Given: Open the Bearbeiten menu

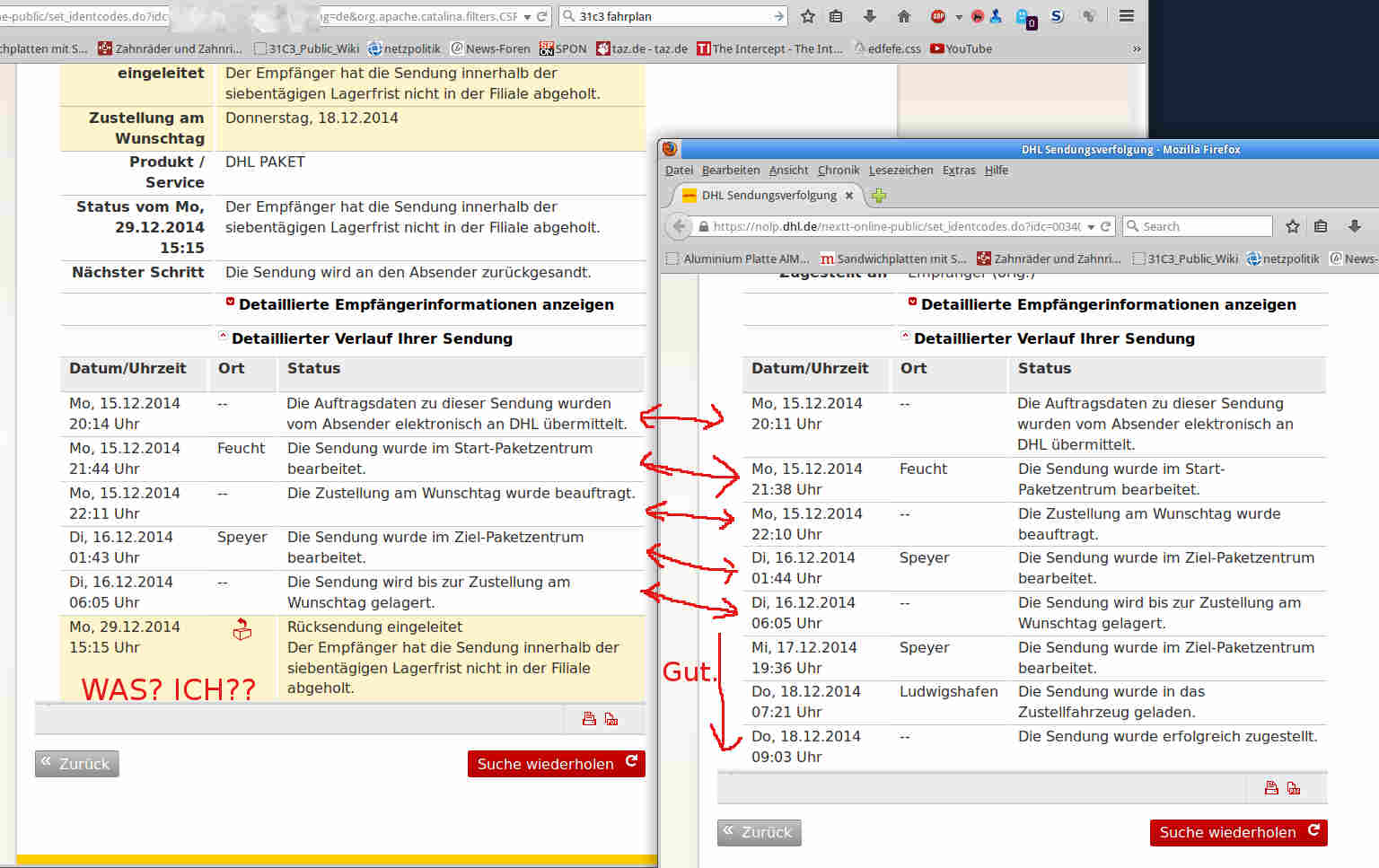Looking at the screenshot, I should pos(731,170).
